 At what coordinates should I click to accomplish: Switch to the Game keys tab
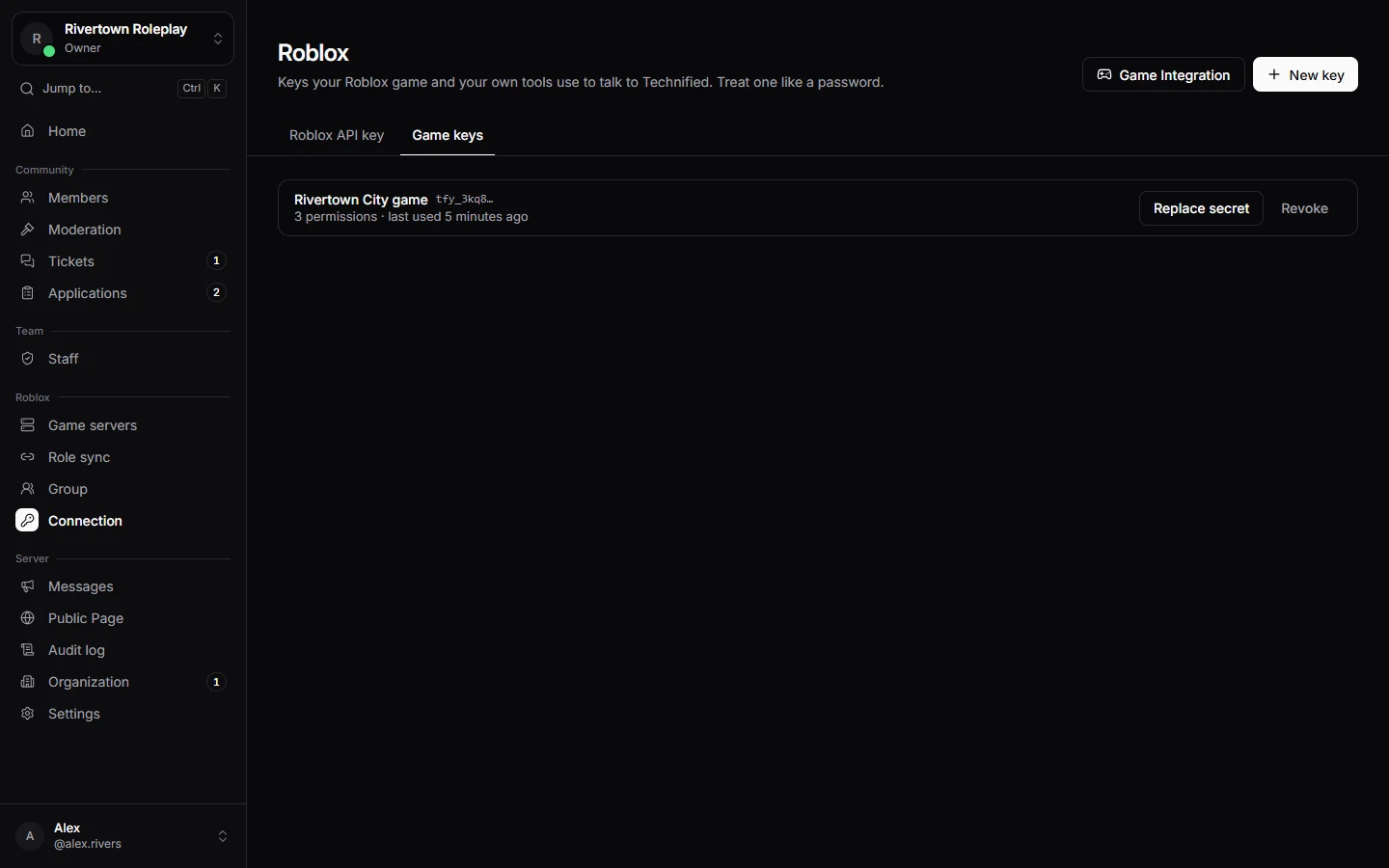tap(448, 135)
